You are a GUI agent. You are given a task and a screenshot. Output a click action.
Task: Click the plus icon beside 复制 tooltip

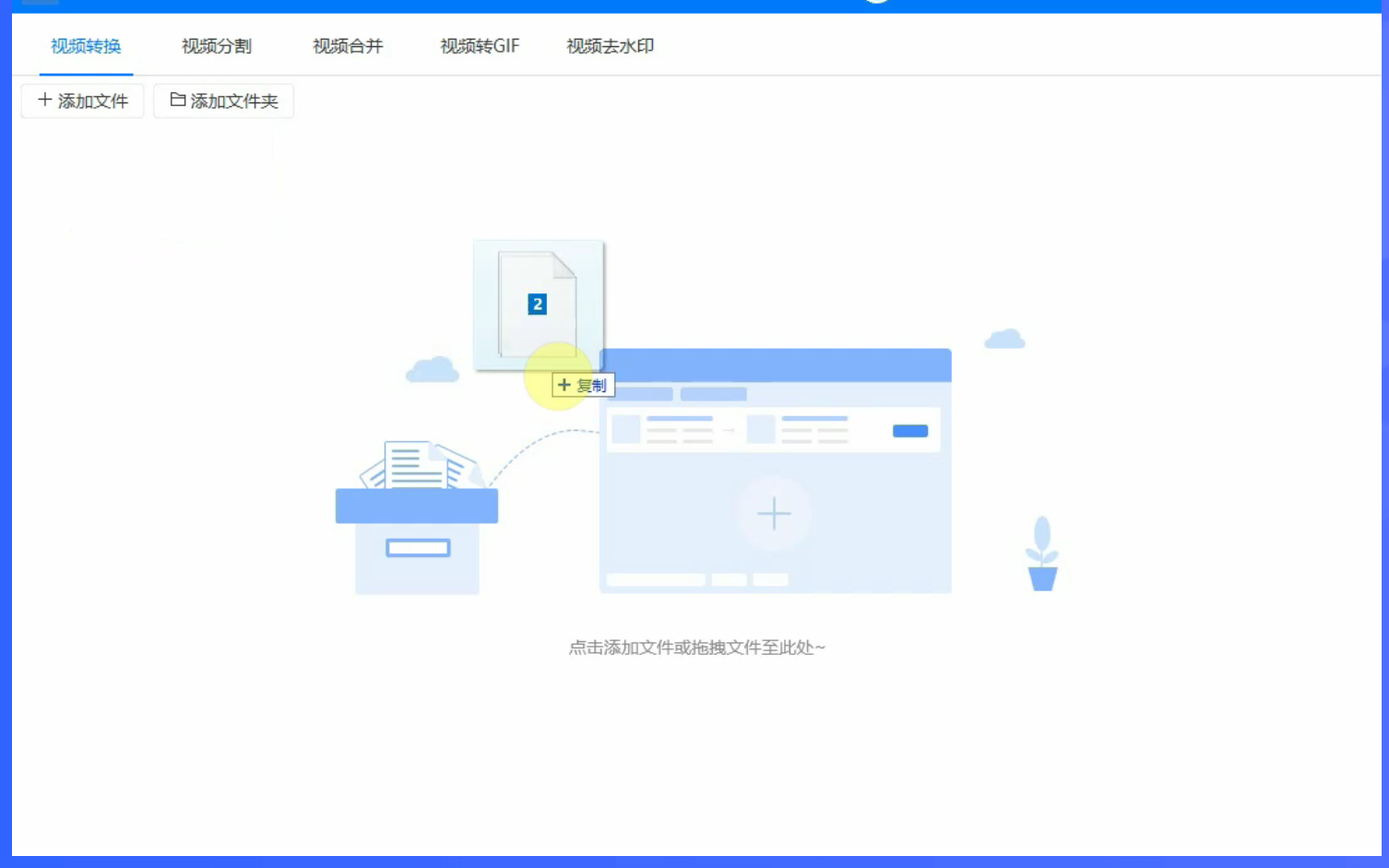[565, 385]
